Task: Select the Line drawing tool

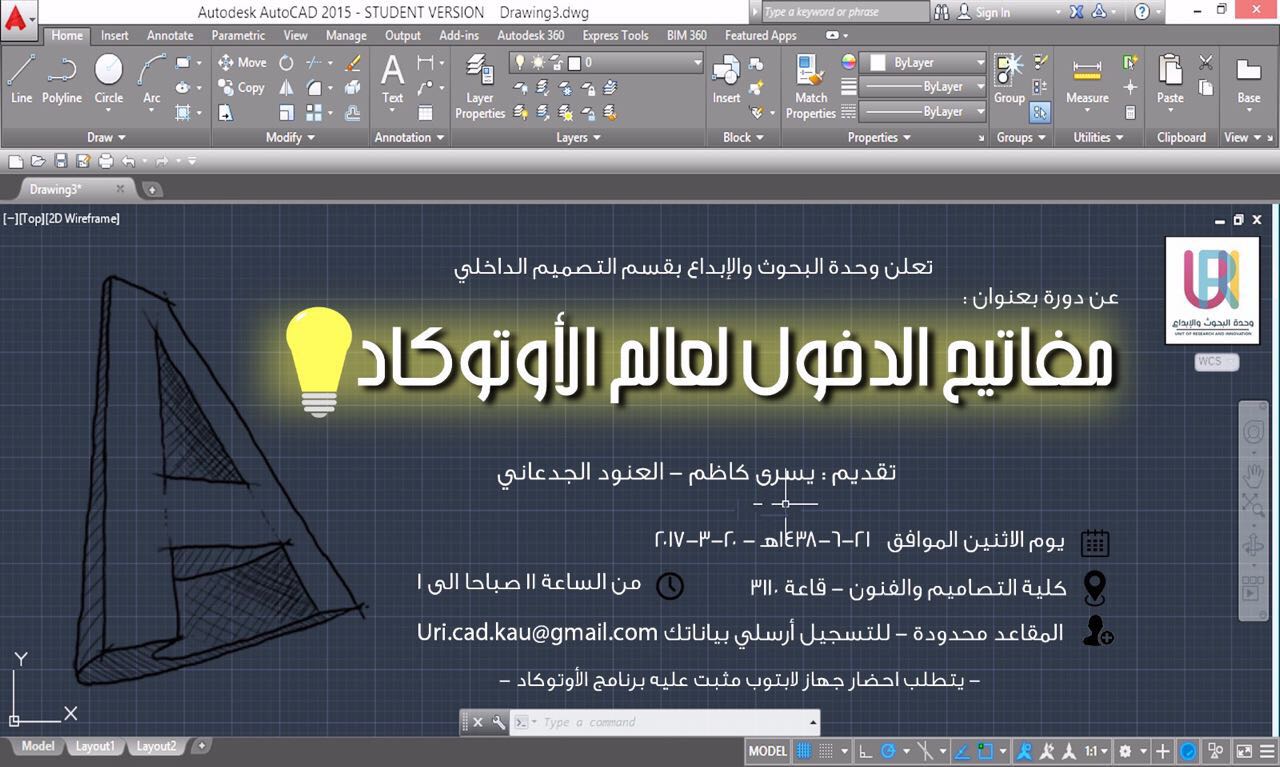Action: pos(21,79)
